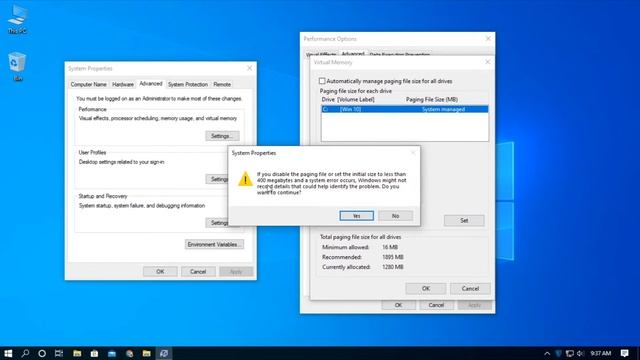Click OK in Virtual Memory window
This screenshot has width=640, height=360.
coord(426,289)
